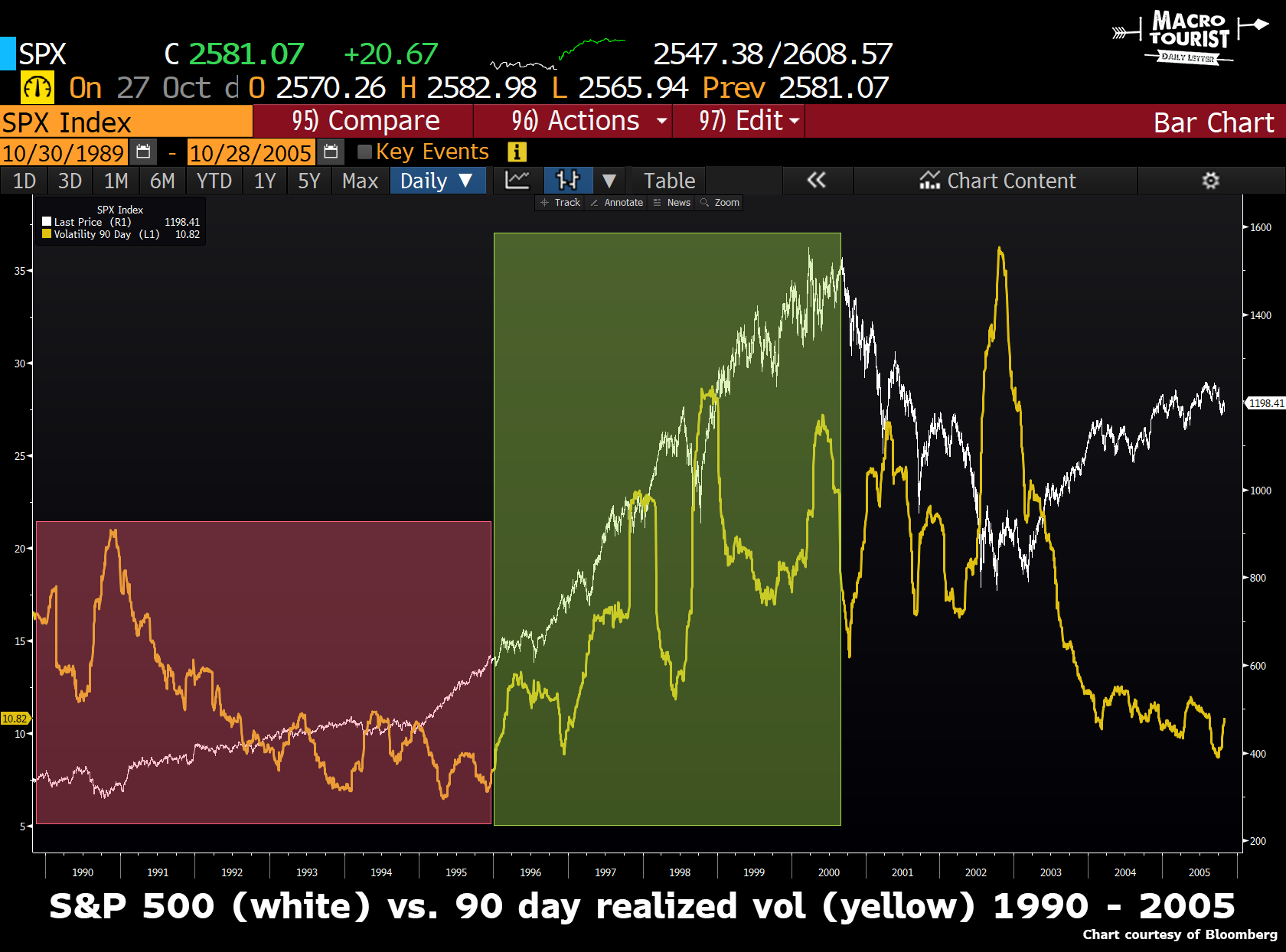Click the 1198.41 last price axis label
The image size is (1286, 952).
pyautogui.click(x=1266, y=403)
